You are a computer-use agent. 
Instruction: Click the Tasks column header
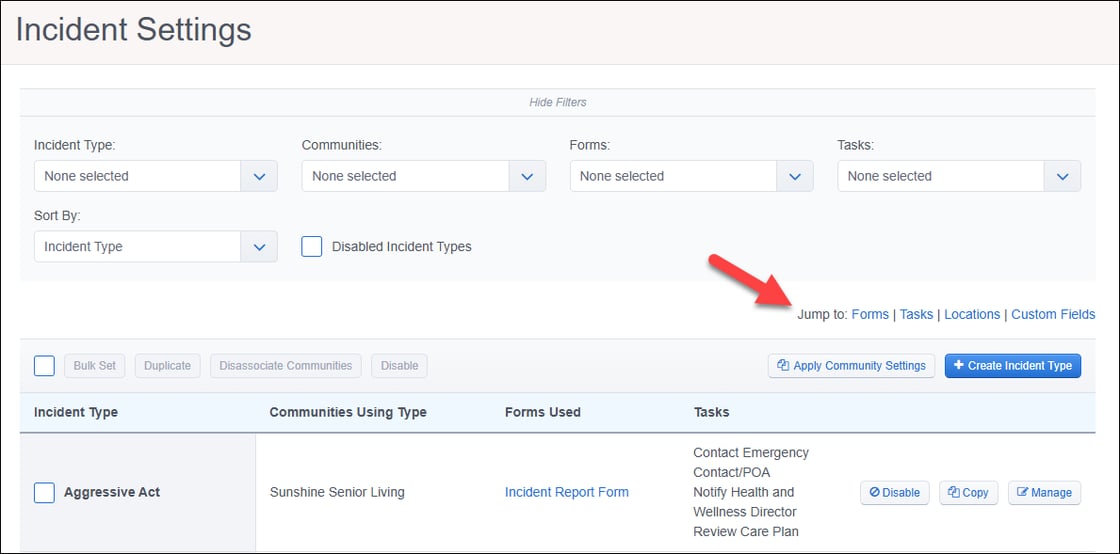[711, 412]
